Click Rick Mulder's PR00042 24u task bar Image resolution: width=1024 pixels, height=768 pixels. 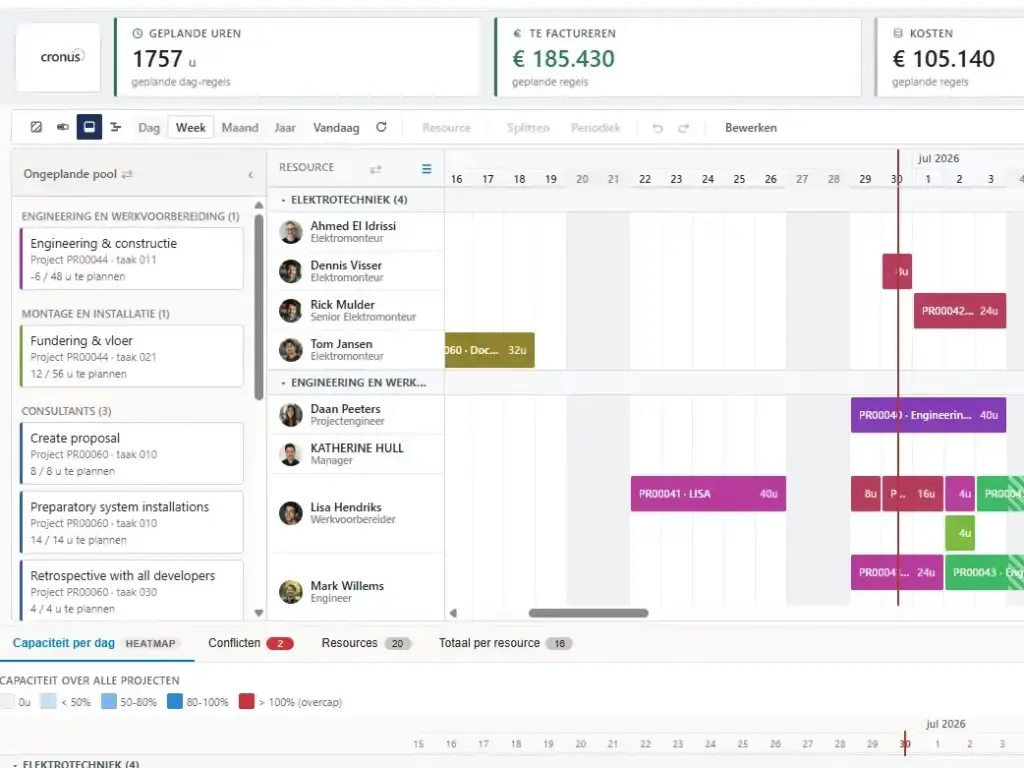click(959, 311)
